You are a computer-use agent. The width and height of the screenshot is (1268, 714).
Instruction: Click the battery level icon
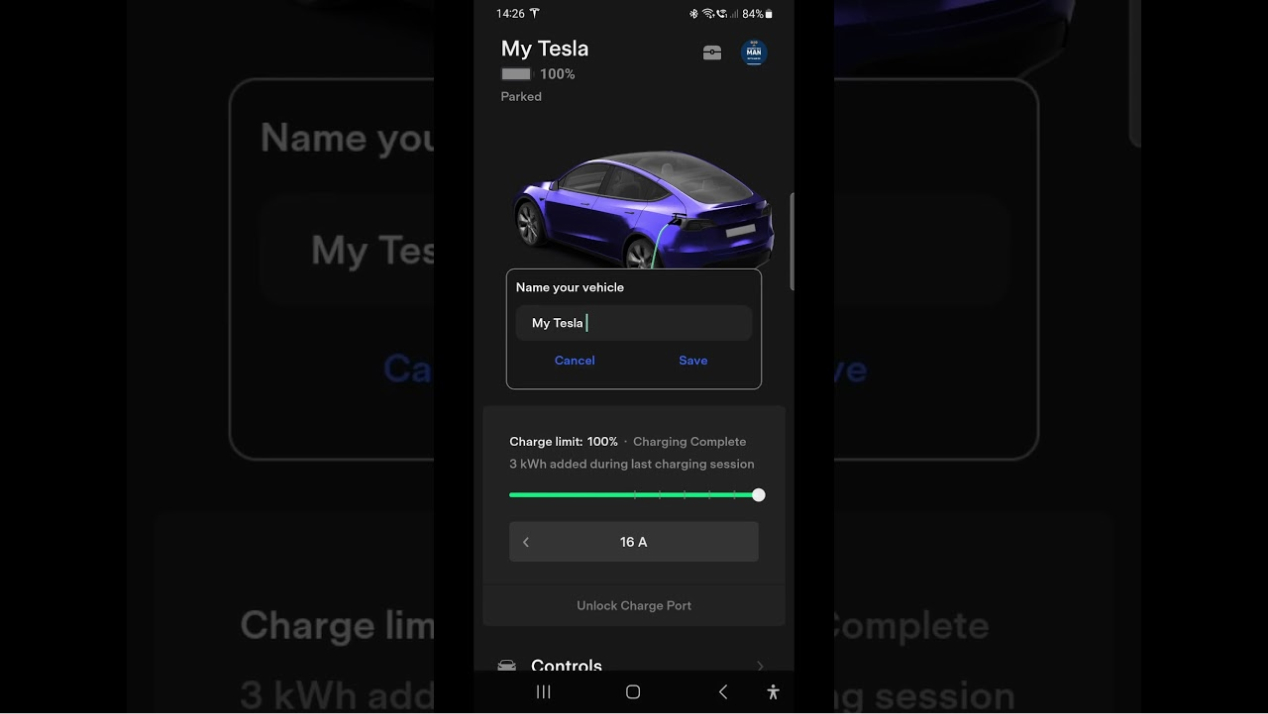517,74
